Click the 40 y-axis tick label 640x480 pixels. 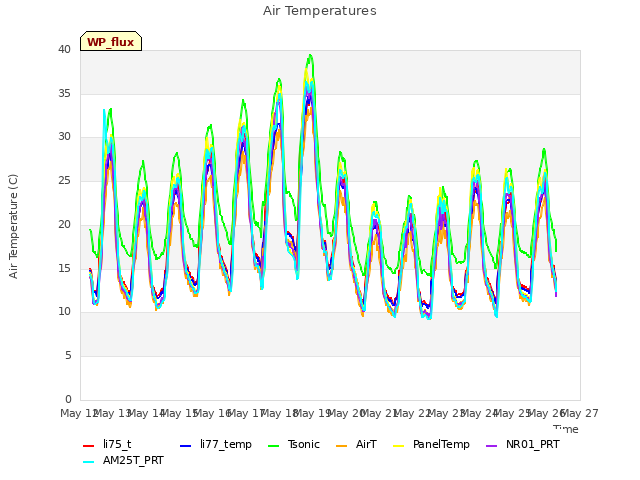click(x=64, y=49)
